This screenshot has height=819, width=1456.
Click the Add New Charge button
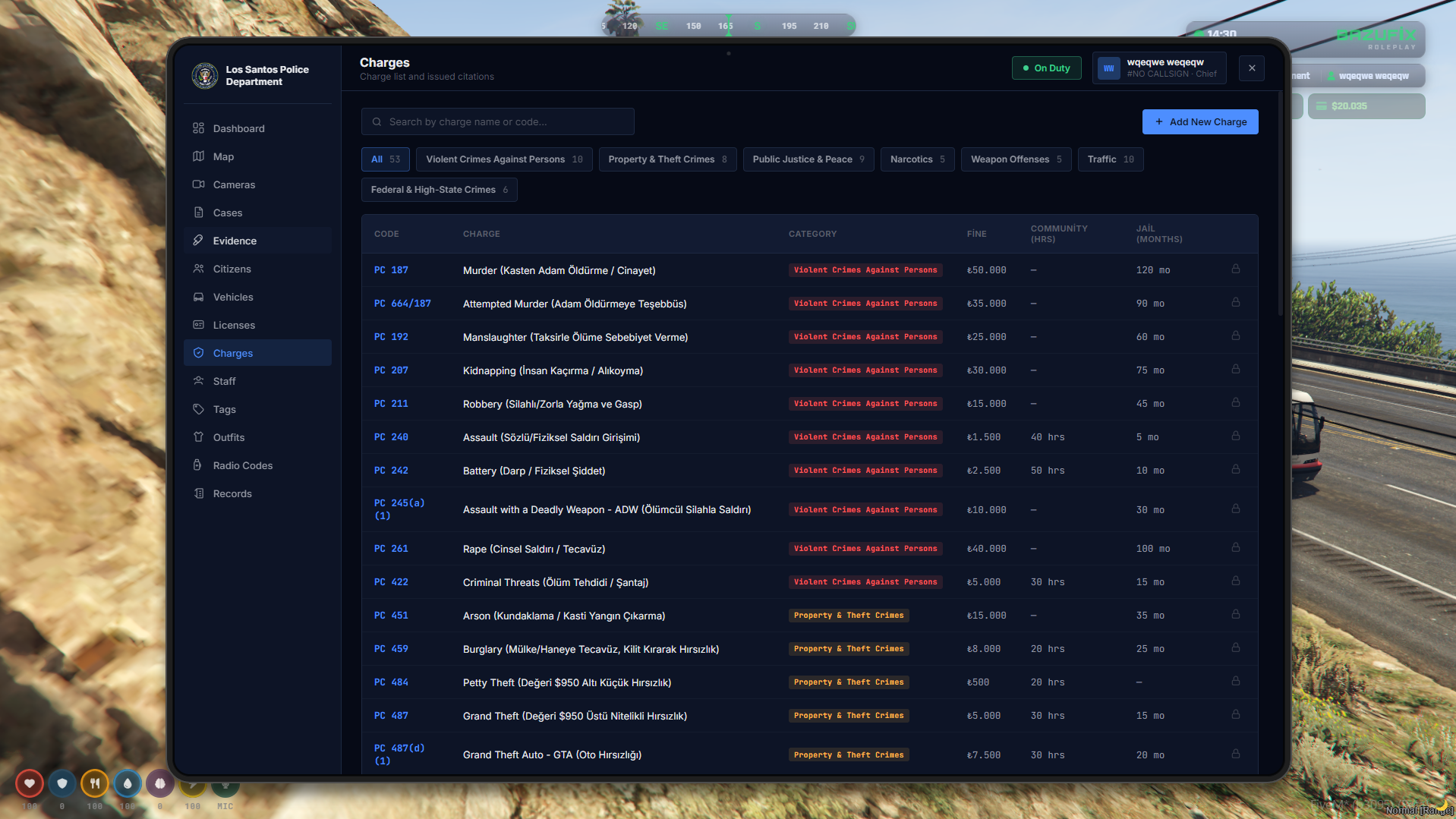click(x=1199, y=122)
